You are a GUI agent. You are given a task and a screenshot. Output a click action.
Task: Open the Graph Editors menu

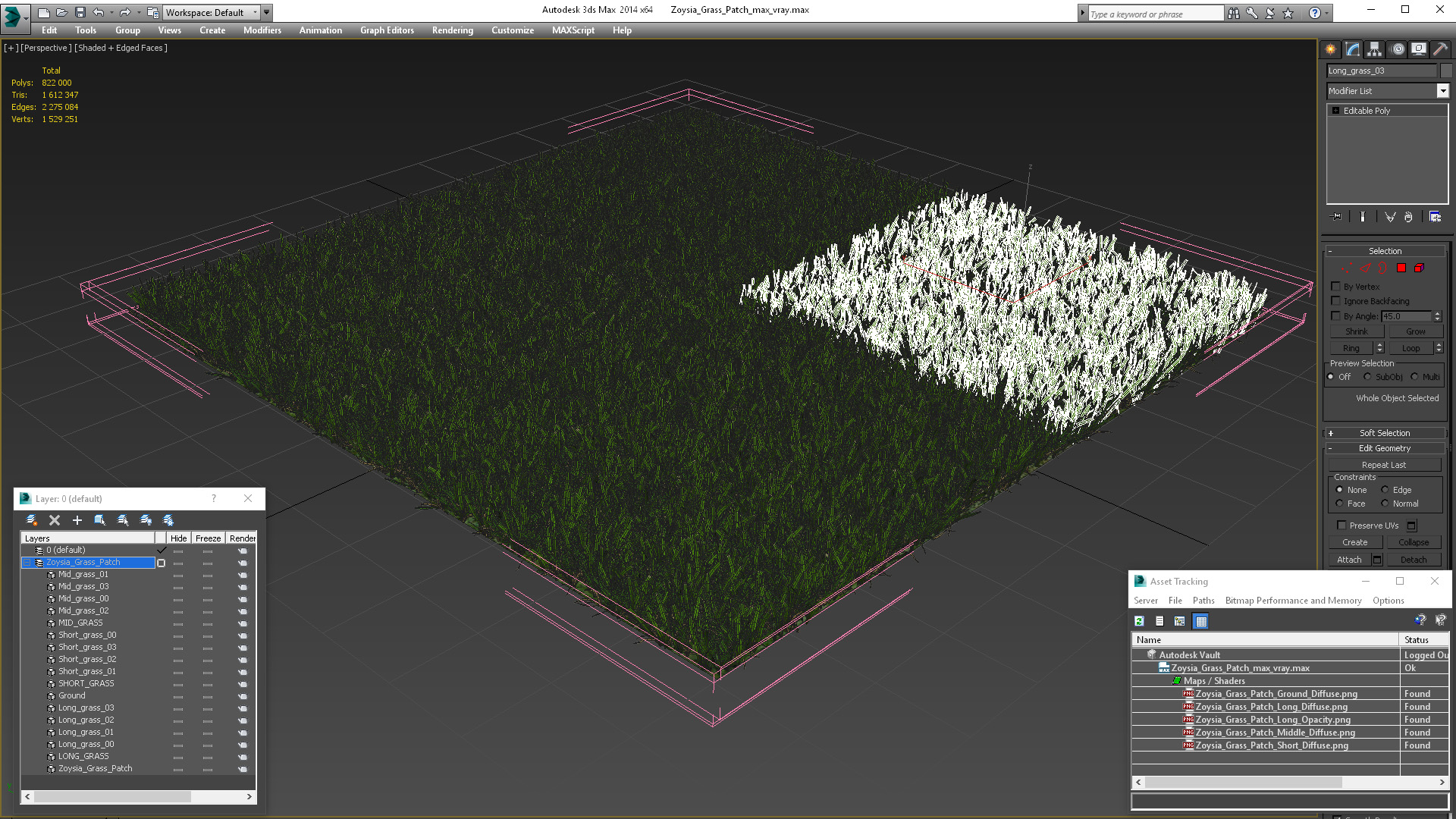coord(387,30)
